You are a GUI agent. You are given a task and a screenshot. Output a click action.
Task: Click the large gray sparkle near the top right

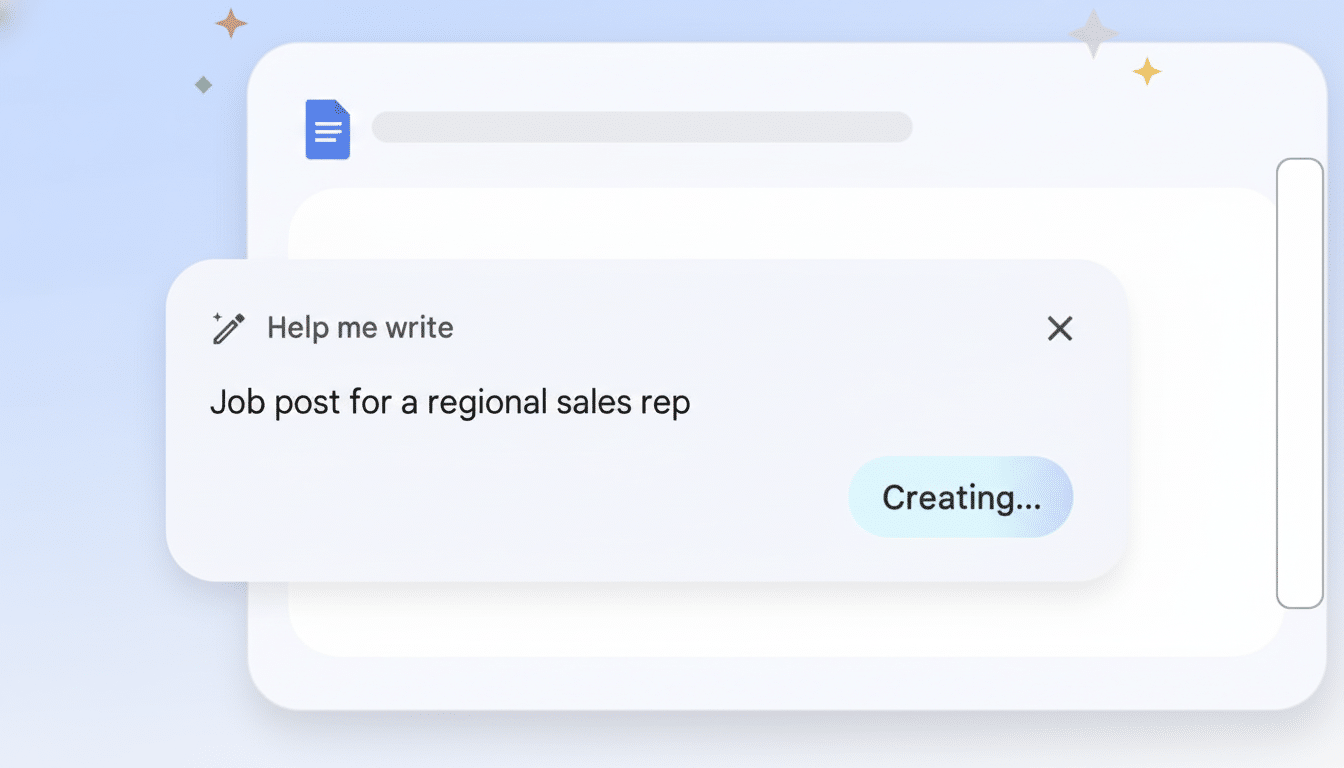click(1093, 35)
